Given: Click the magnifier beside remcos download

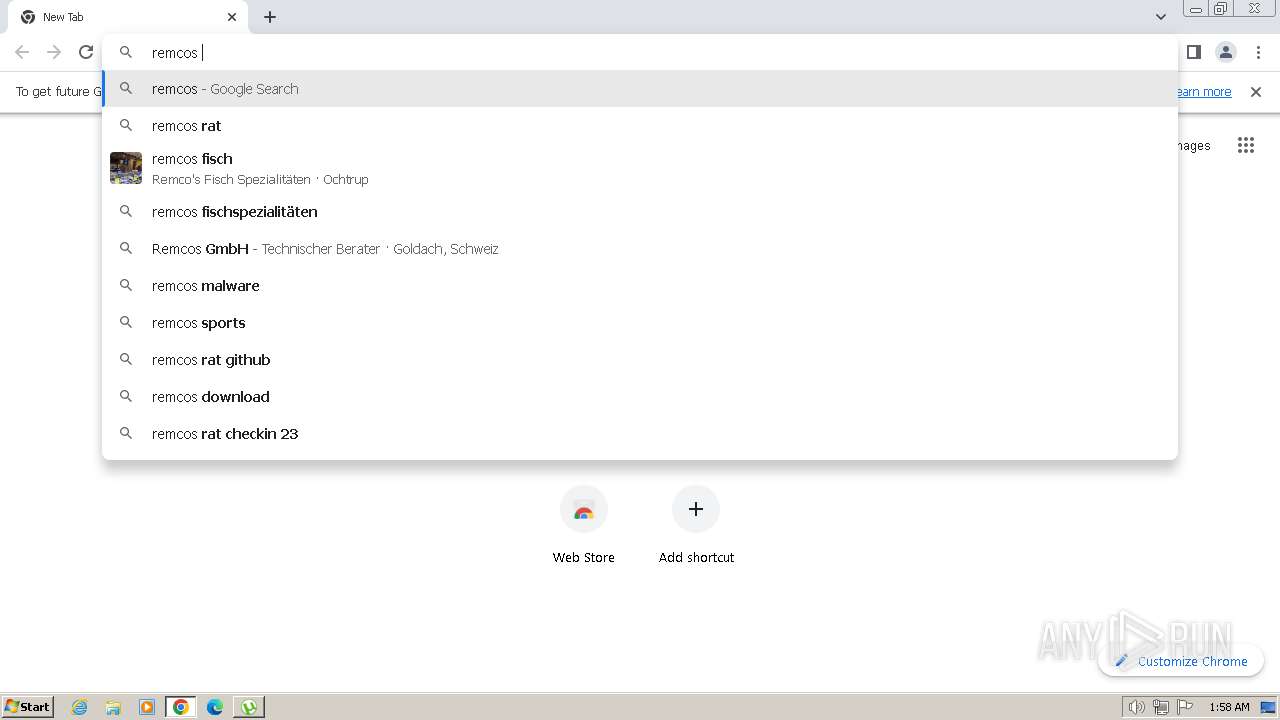Looking at the screenshot, I should 126,397.
